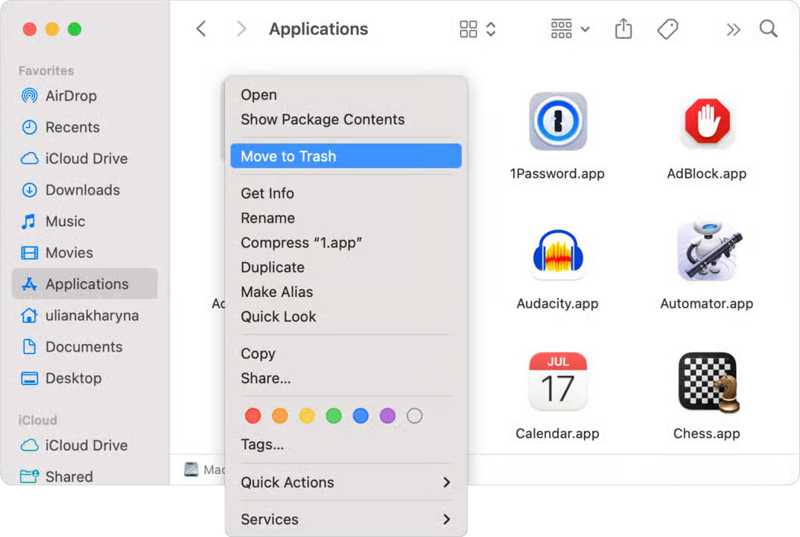800x537 pixels.
Task: Click the disk icon in path bar
Action: coord(191,469)
